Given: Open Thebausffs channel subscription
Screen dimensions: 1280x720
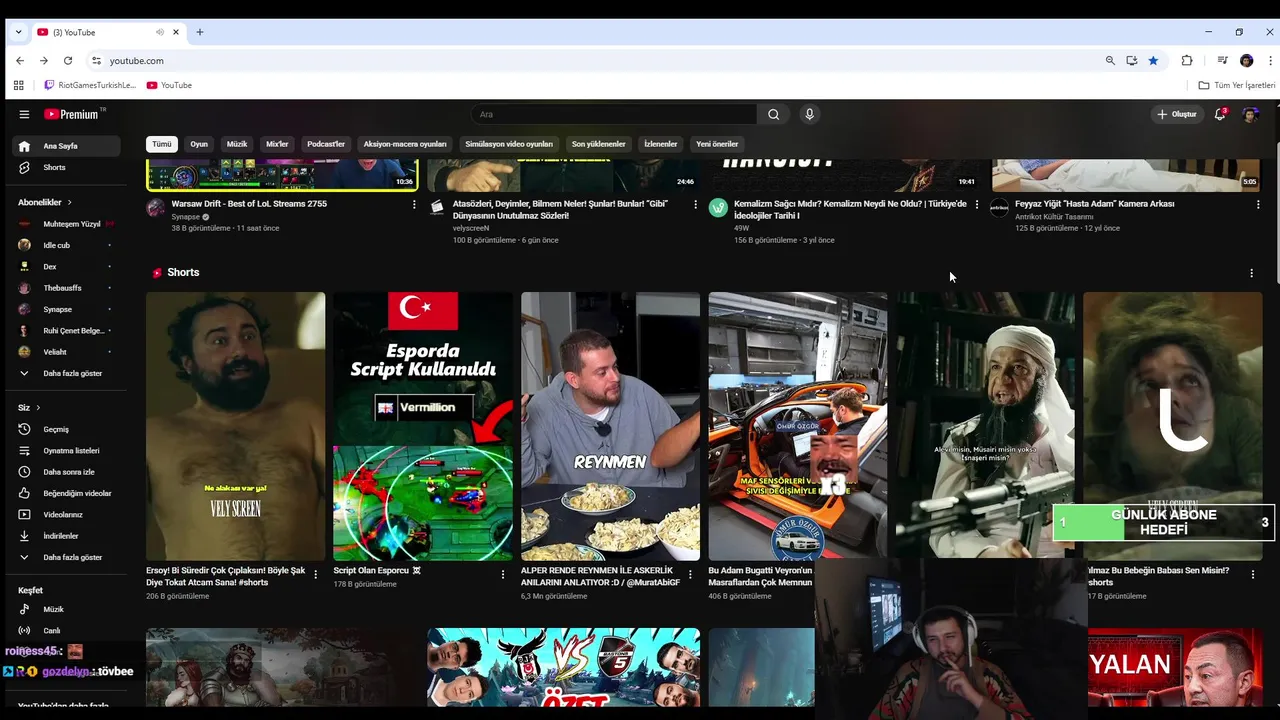Looking at the screenshot, I should 67,288.
